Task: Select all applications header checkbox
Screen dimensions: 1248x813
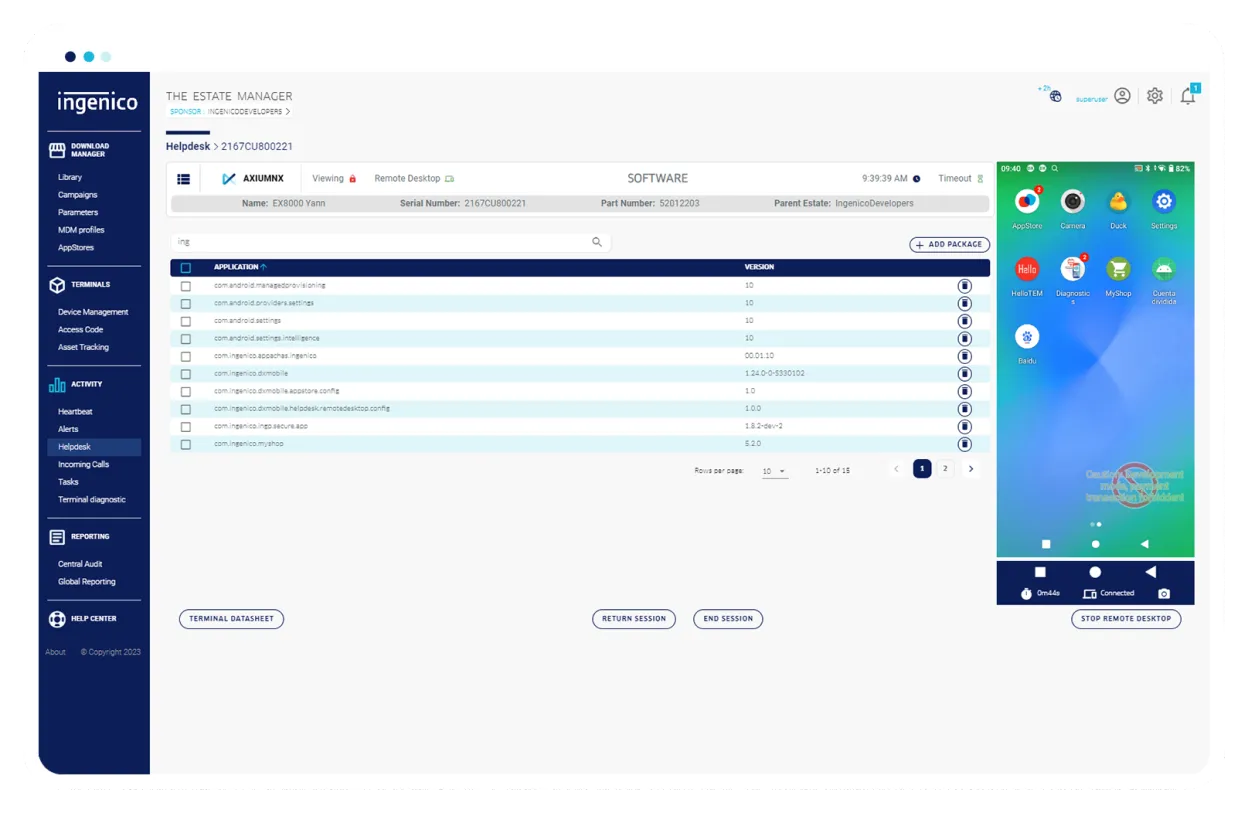Action: point(186,268)
